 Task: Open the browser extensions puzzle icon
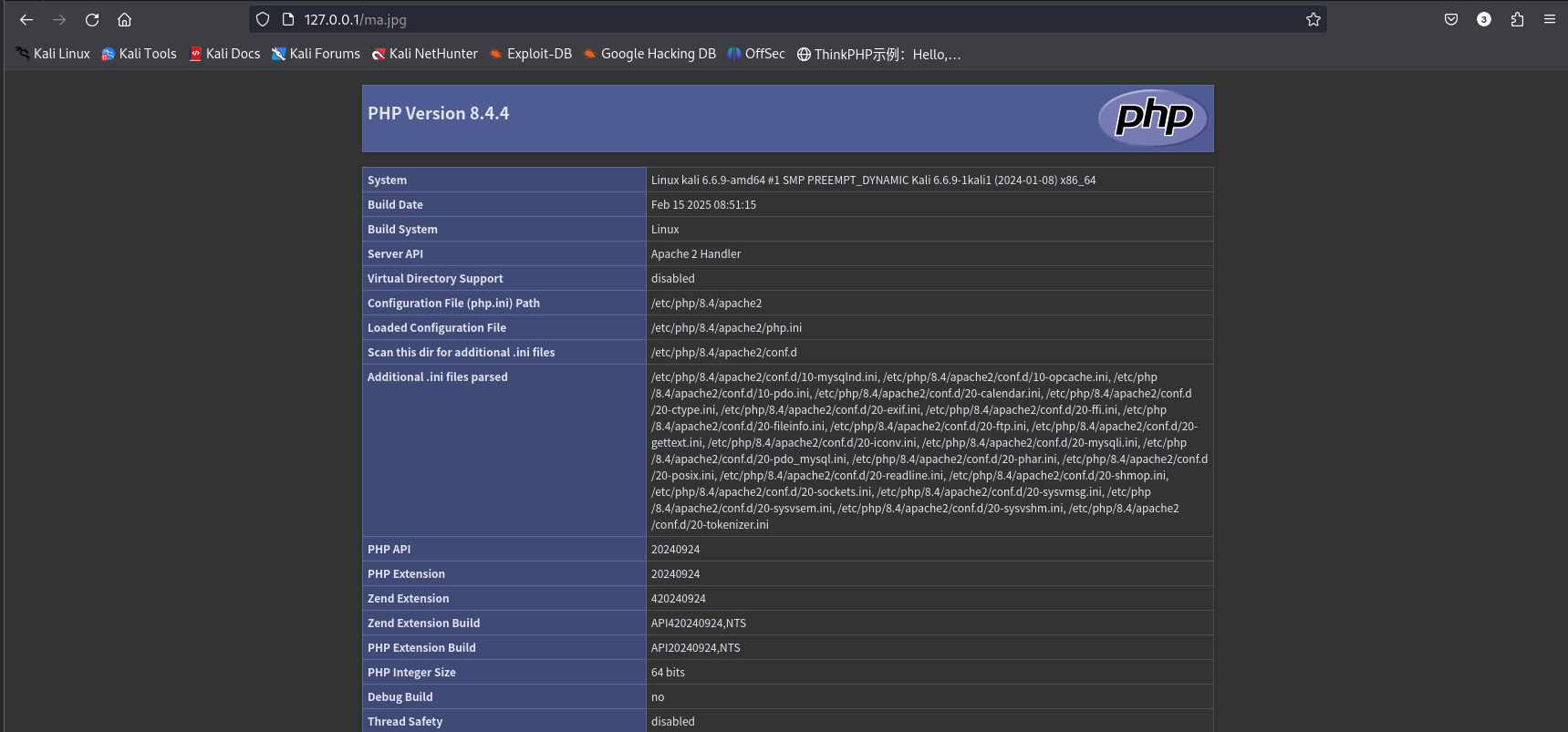point(1517,19)
